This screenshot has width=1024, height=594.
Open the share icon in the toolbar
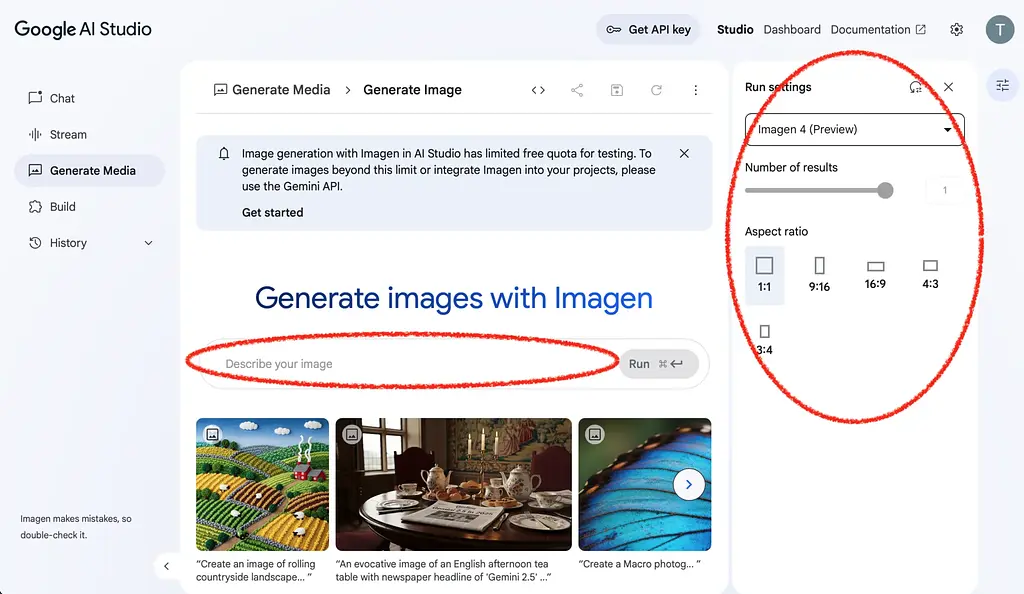click(x=577, y=89)
